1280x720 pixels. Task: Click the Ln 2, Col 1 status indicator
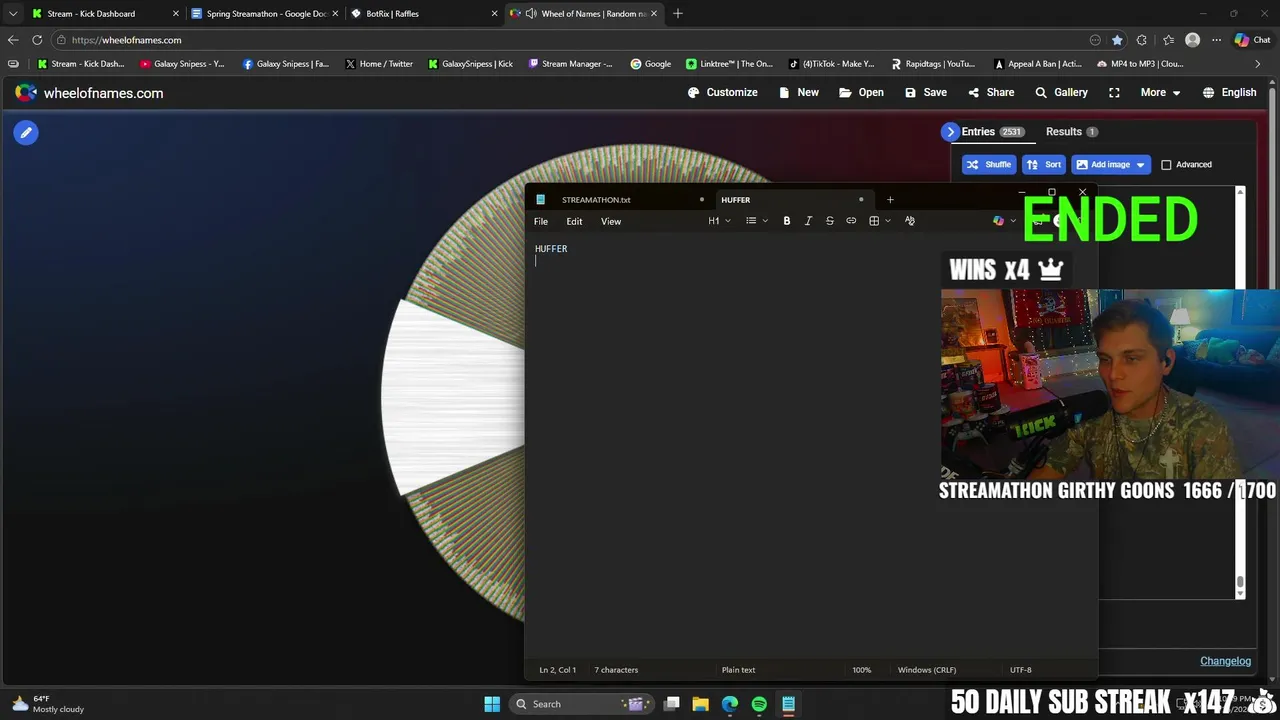(x=558, y=670)
